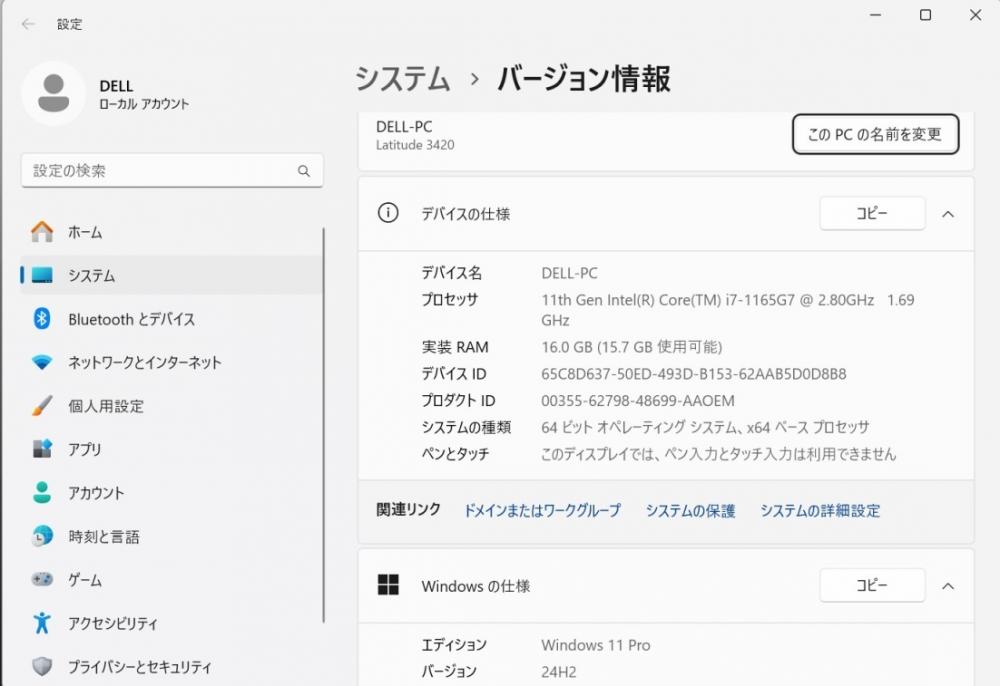Click the DELL ローカル アカウント profile text
The height and width of the screenshot is (686, 1000).
144,94
